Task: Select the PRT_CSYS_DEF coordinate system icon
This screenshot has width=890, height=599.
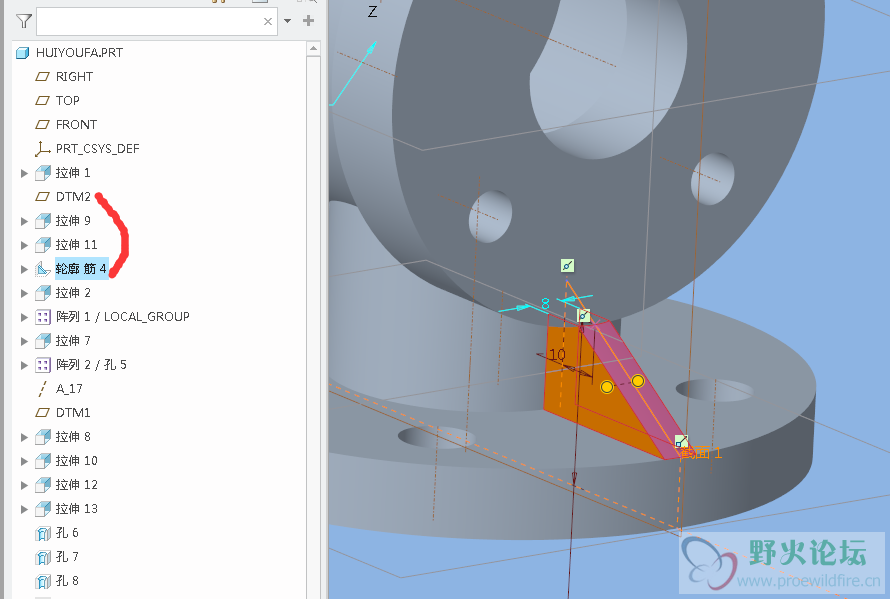Action: click(42, 149)
